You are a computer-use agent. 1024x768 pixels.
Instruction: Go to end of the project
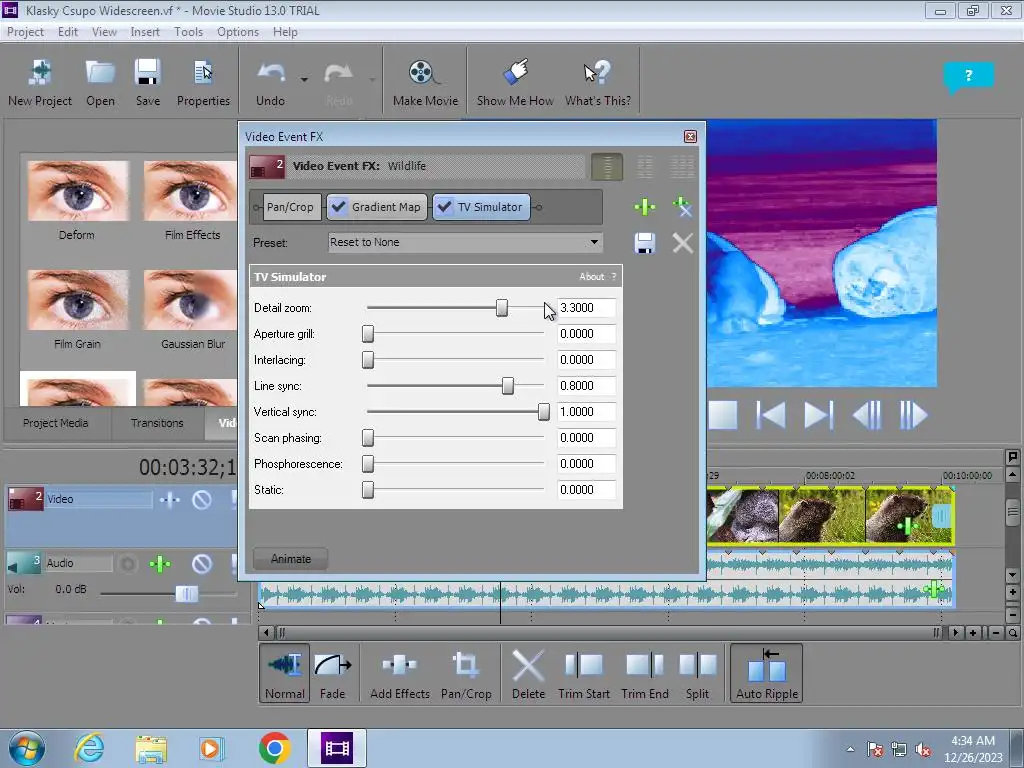coord(818,415)
